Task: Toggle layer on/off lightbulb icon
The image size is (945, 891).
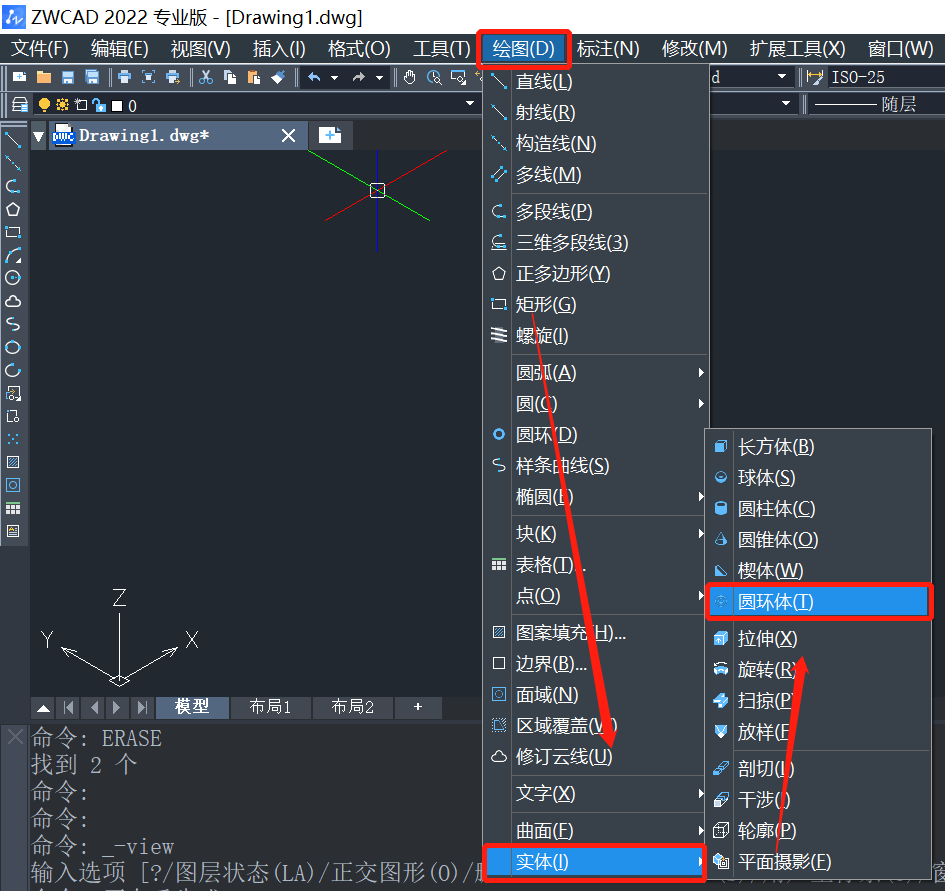Action: pos(44,105)
